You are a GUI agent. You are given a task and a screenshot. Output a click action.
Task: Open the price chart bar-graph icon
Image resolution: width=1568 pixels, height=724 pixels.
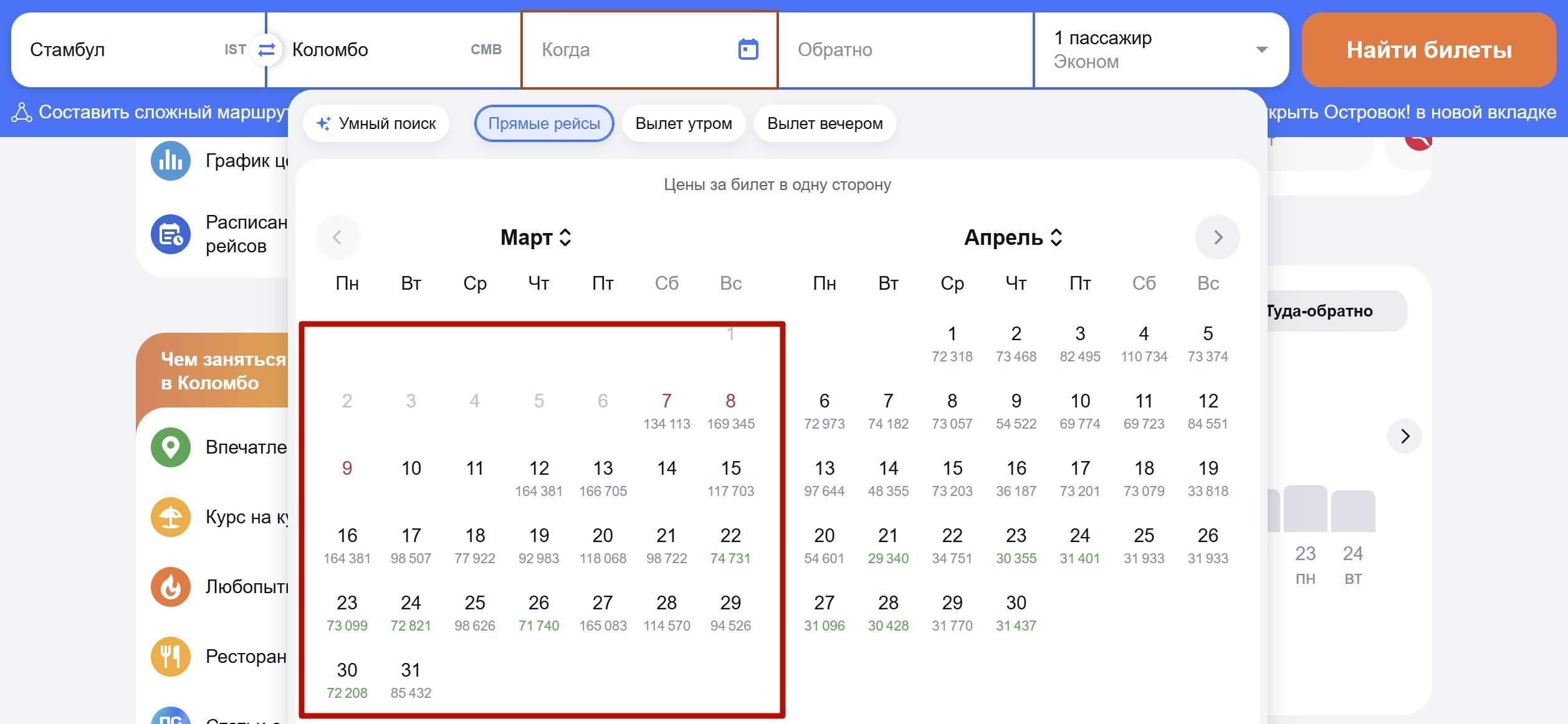pos(170,161)
